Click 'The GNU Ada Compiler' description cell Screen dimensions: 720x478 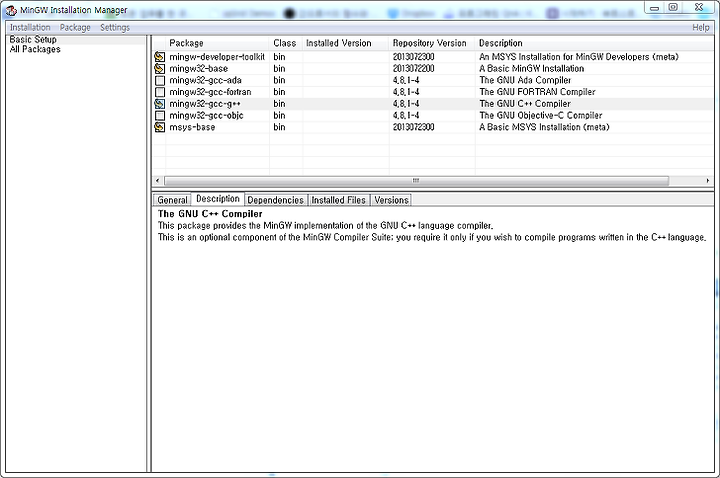525,80
